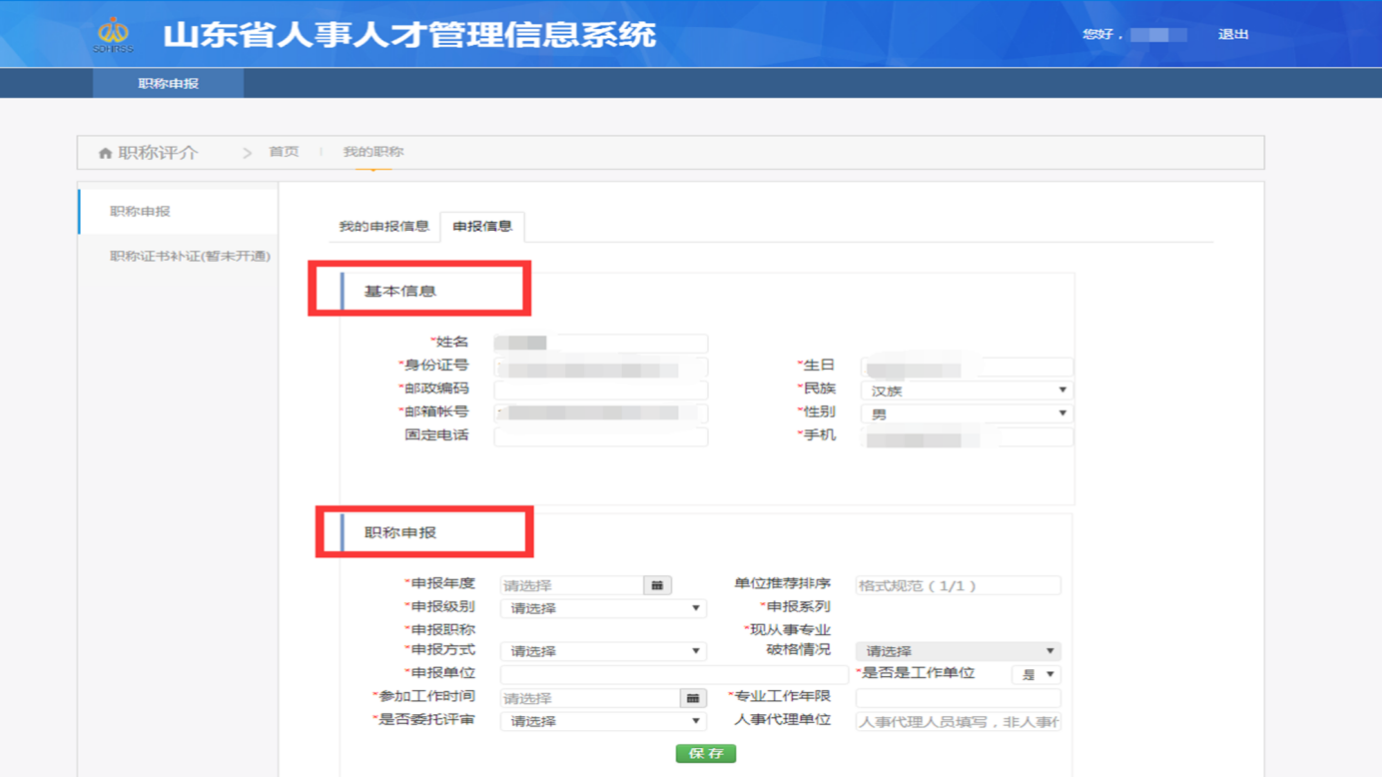Click the 固定电话 input field

point(600,436)
